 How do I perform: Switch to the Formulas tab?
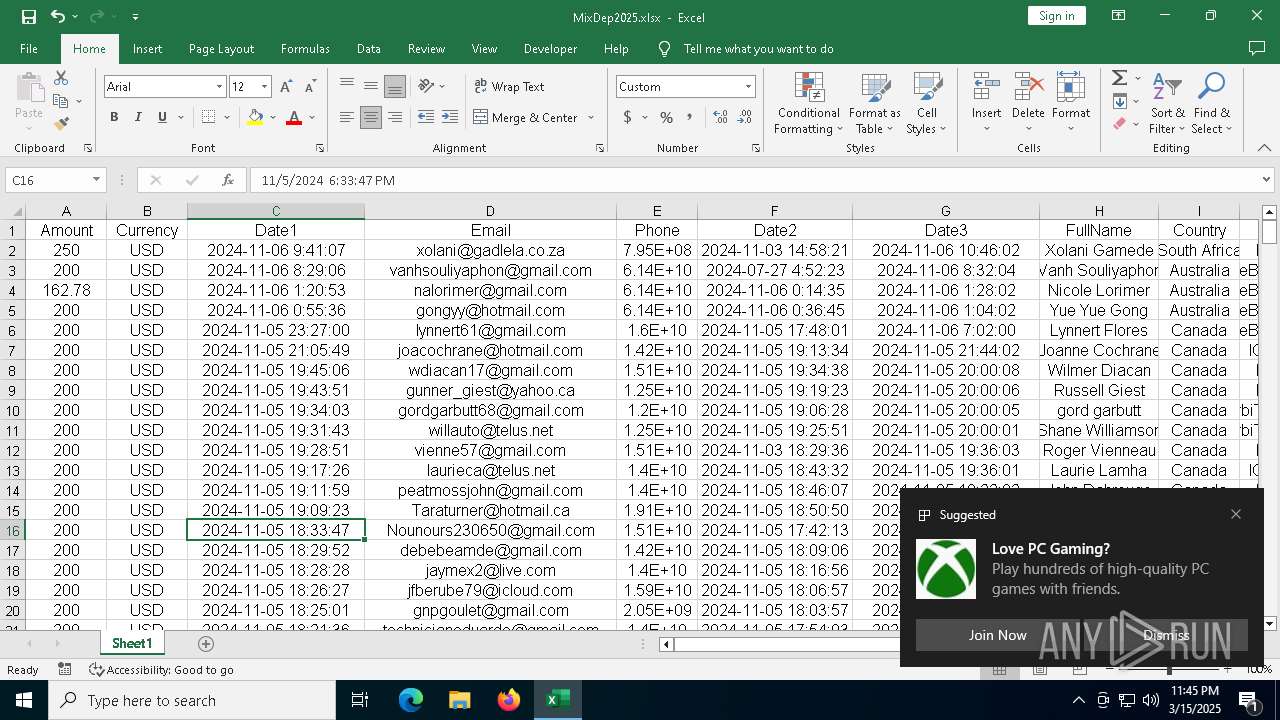click(x=305, y=48)
